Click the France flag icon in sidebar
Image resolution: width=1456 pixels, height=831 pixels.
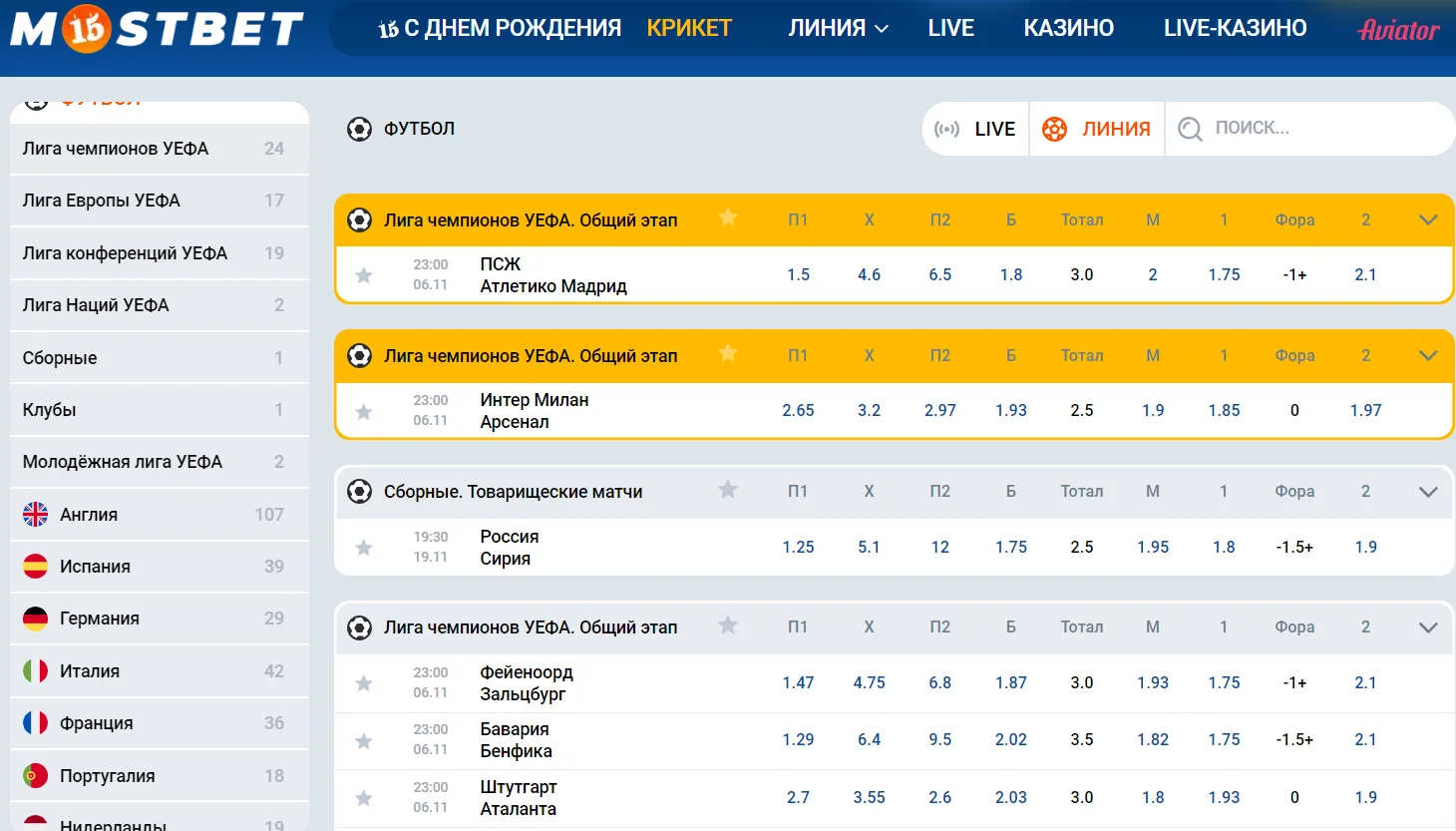tap(36, 723)
